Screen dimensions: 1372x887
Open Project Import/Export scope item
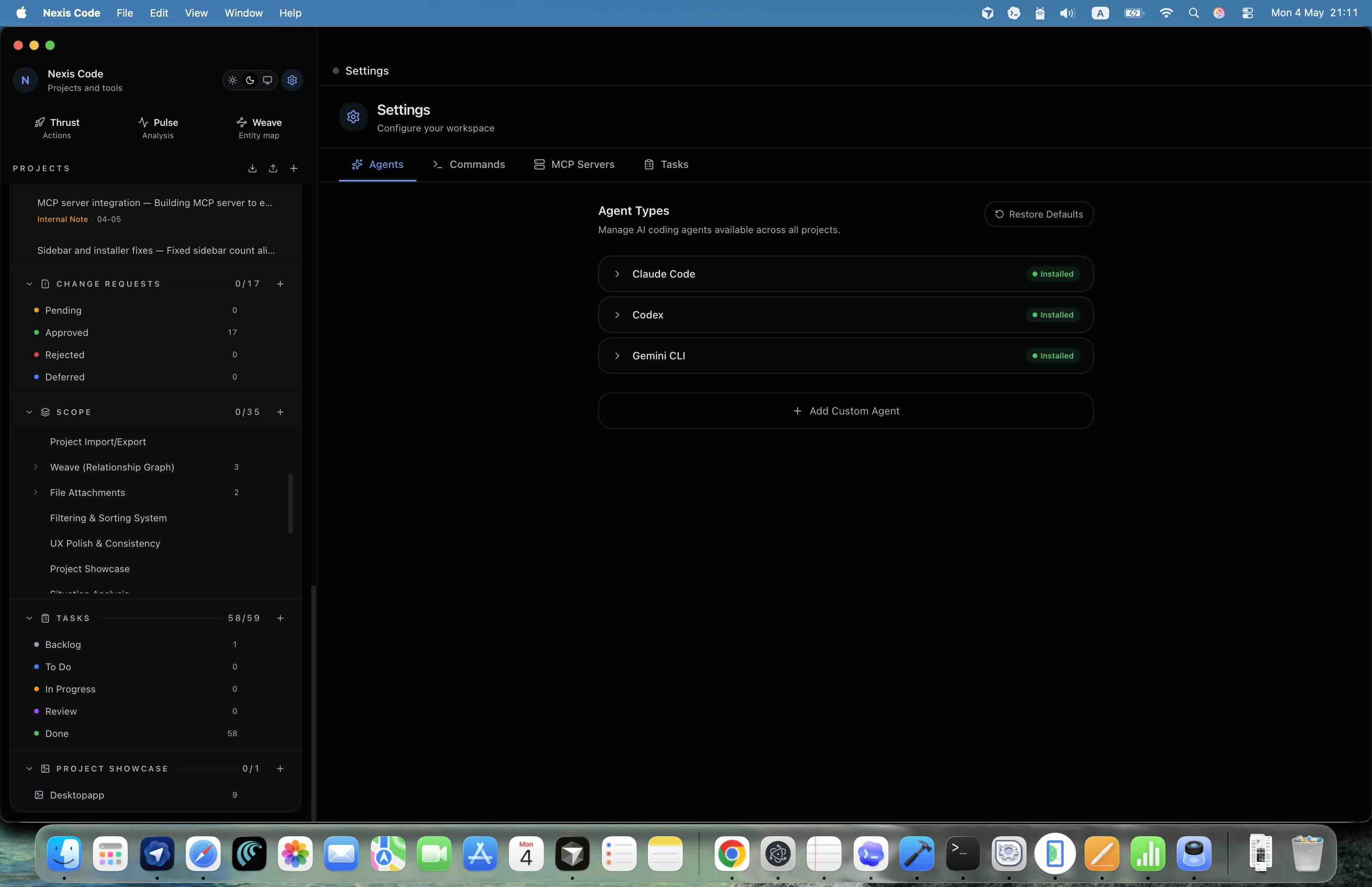(x=98, y=442)
